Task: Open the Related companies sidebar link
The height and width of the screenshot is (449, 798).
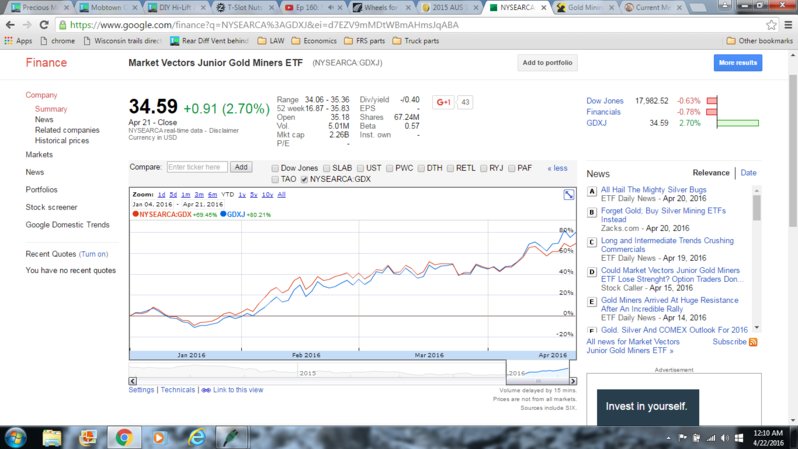Action: [67, 130]
